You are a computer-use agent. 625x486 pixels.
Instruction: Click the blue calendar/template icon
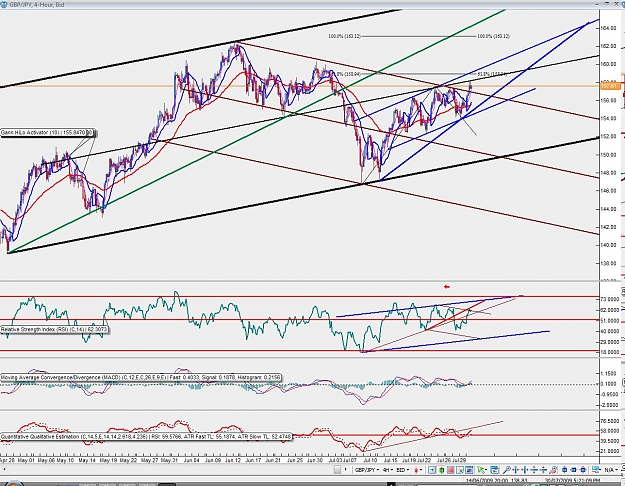tap(495, 470)
